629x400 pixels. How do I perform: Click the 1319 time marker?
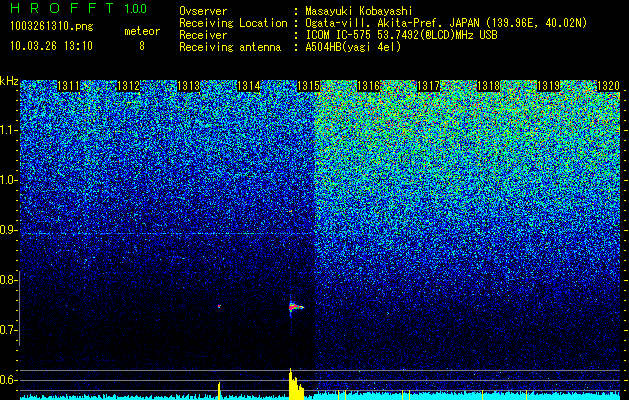548,86
